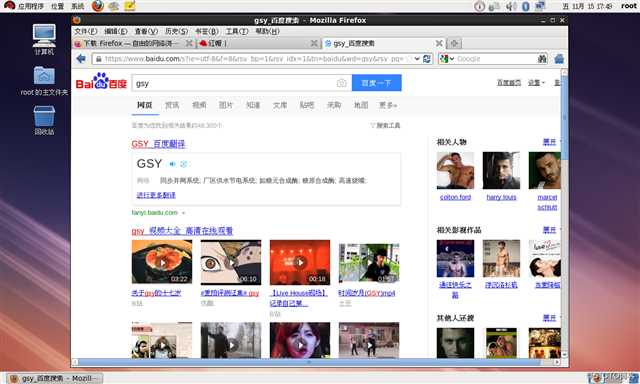The height and width of the screenshot is (384, 640).
Task: Open the colton ford person link
Action: pos(456,197)
